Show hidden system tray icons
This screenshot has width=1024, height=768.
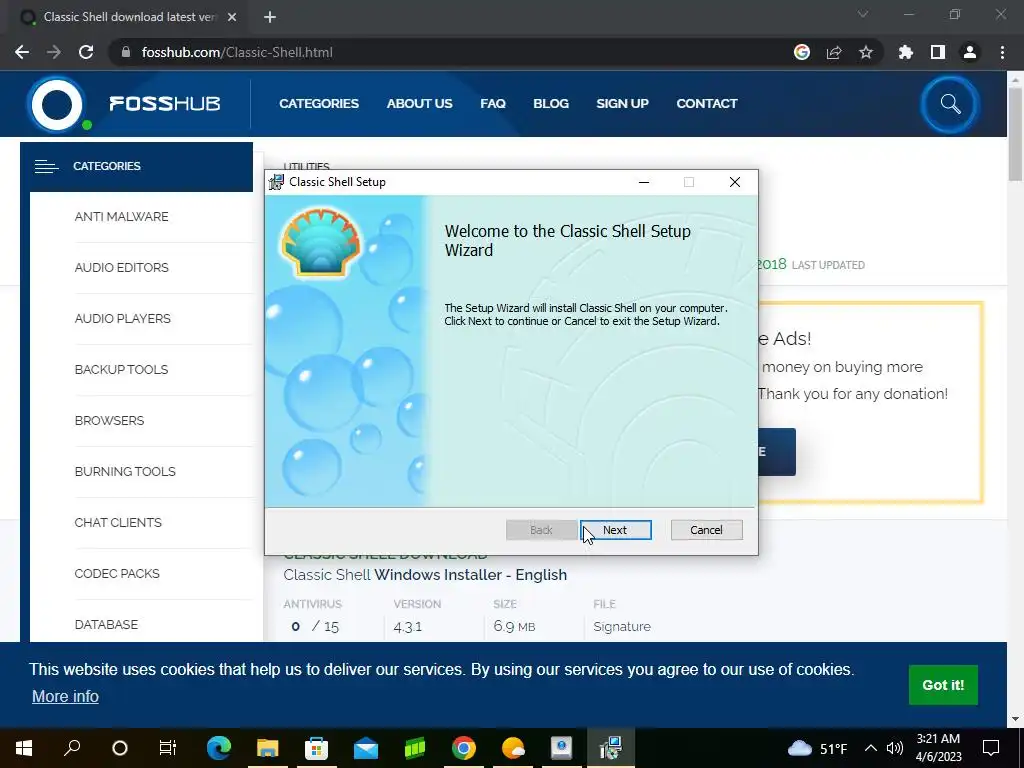click(x=871, y=748)
